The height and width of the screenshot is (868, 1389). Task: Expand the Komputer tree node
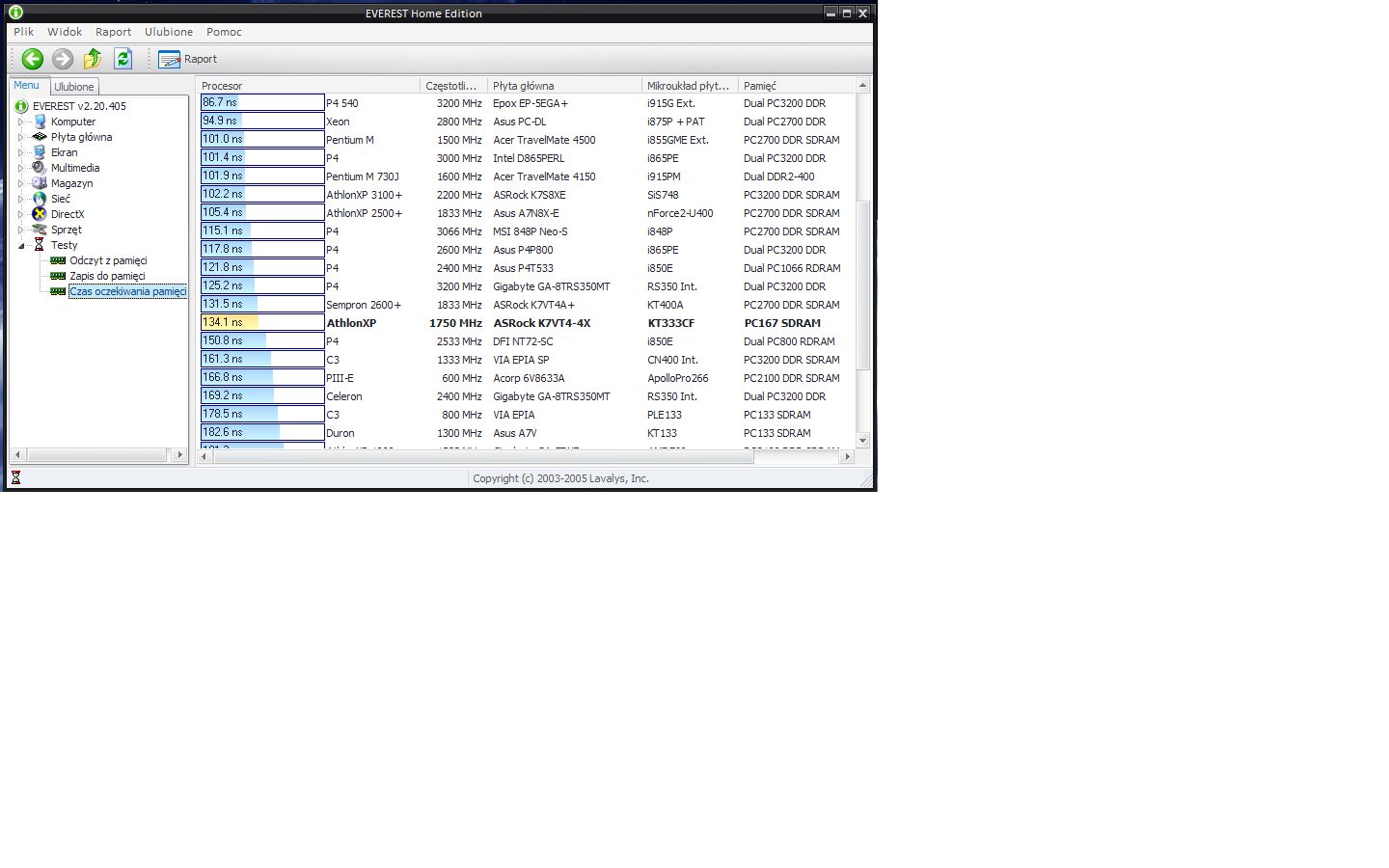pyautogui.click(x=20, y=122)
